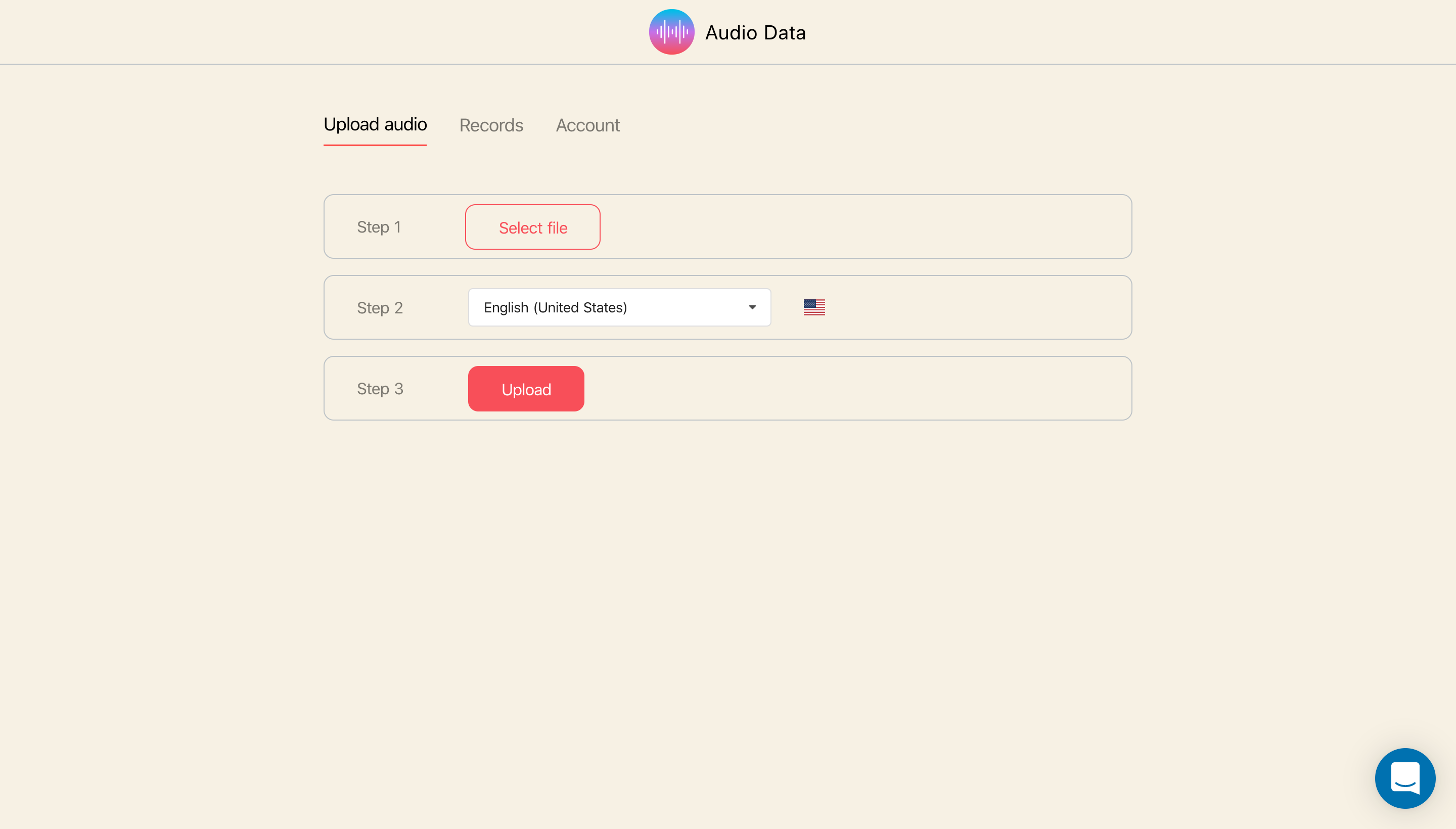Viewport: 1456px width, 829px height.
Task: Click the Step 3 label
Action: coord(380,389)
